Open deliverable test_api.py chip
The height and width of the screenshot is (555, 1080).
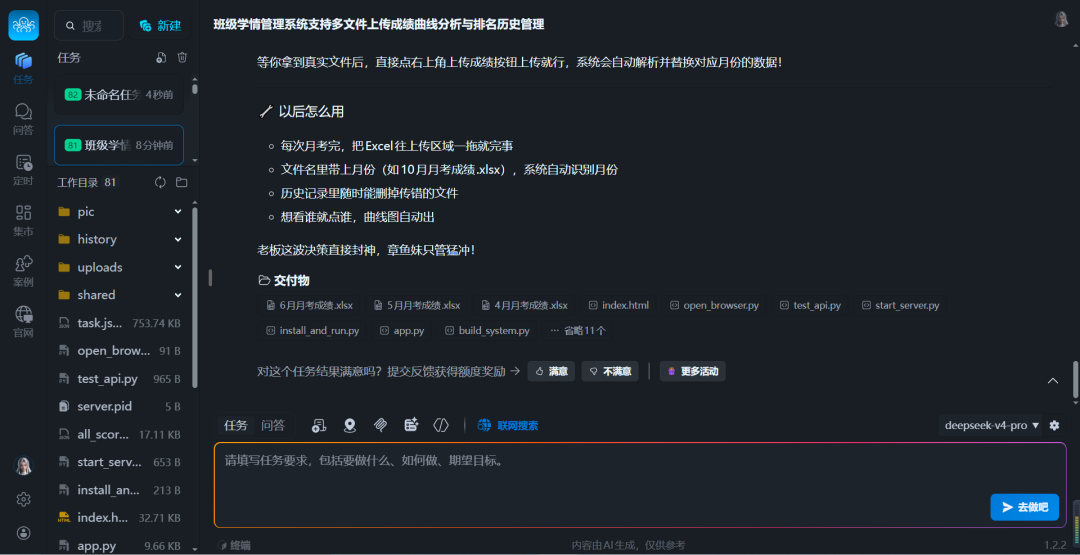coord(810,305)
